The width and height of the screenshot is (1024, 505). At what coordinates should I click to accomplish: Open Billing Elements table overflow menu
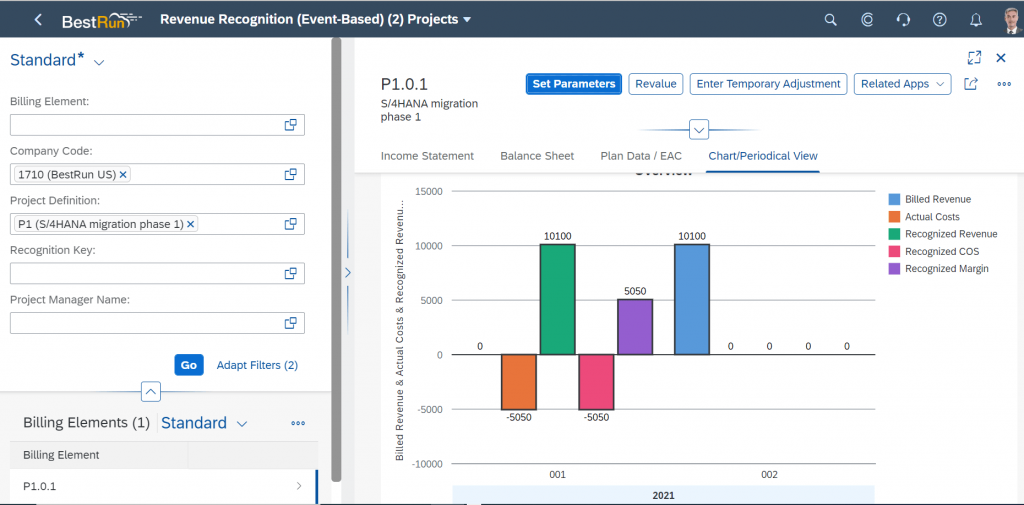[298, 423]
